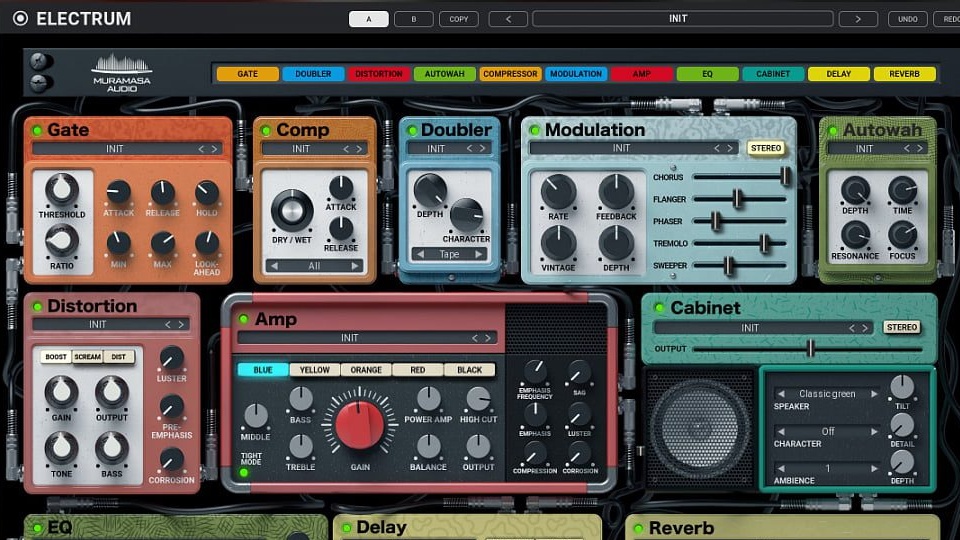Toggle the Comp power LED
This screenshot has width=960, height=540.
[266, 130]
